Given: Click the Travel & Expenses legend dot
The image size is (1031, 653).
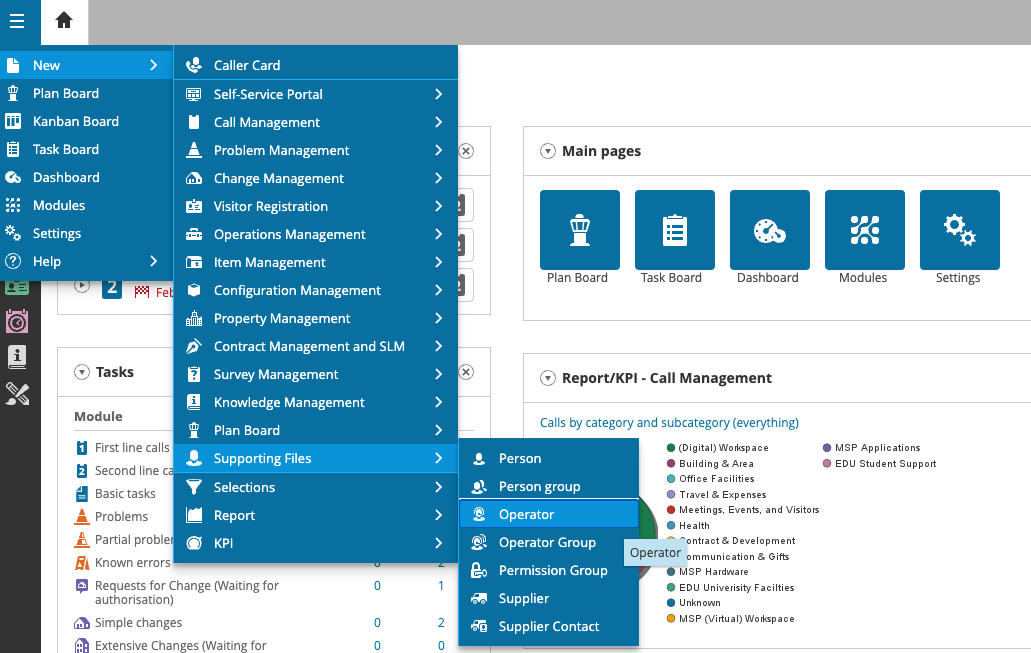Looking at the screenshot, I should click(x=671, y=494).
